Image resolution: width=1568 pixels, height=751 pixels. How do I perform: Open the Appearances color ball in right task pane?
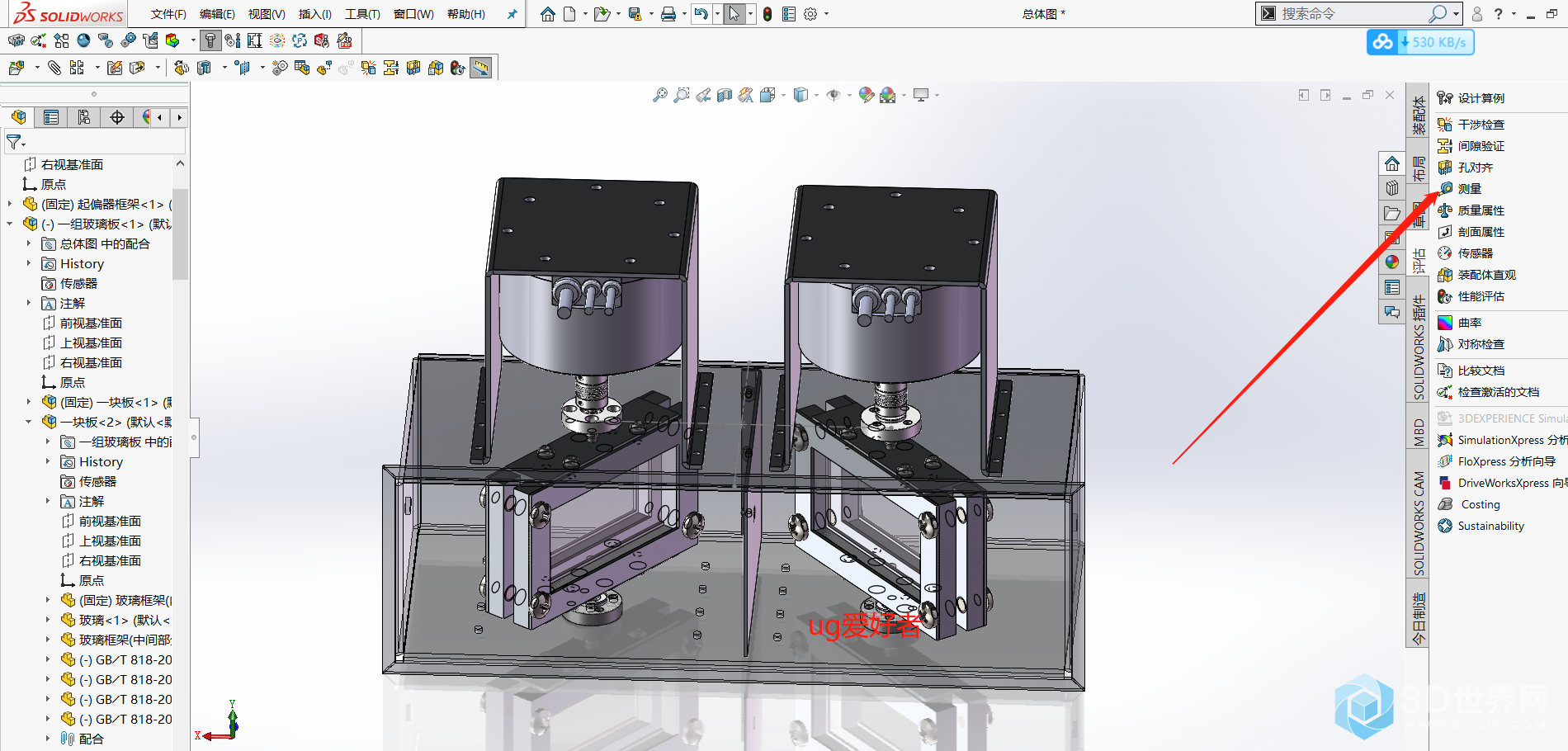[x=1392, y=262]
